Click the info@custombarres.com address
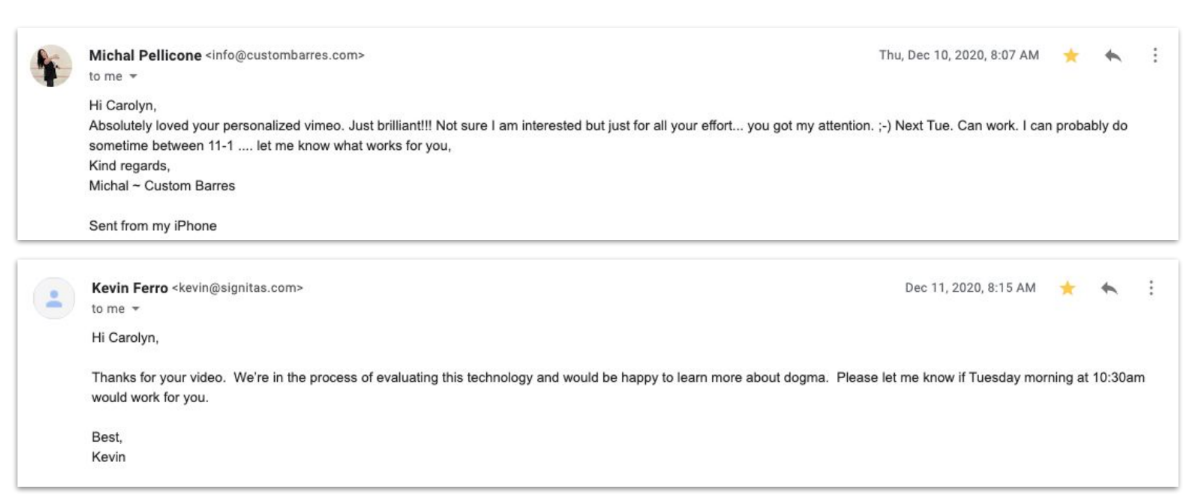This screenshot has width=1195, height=499. (285, 56)
